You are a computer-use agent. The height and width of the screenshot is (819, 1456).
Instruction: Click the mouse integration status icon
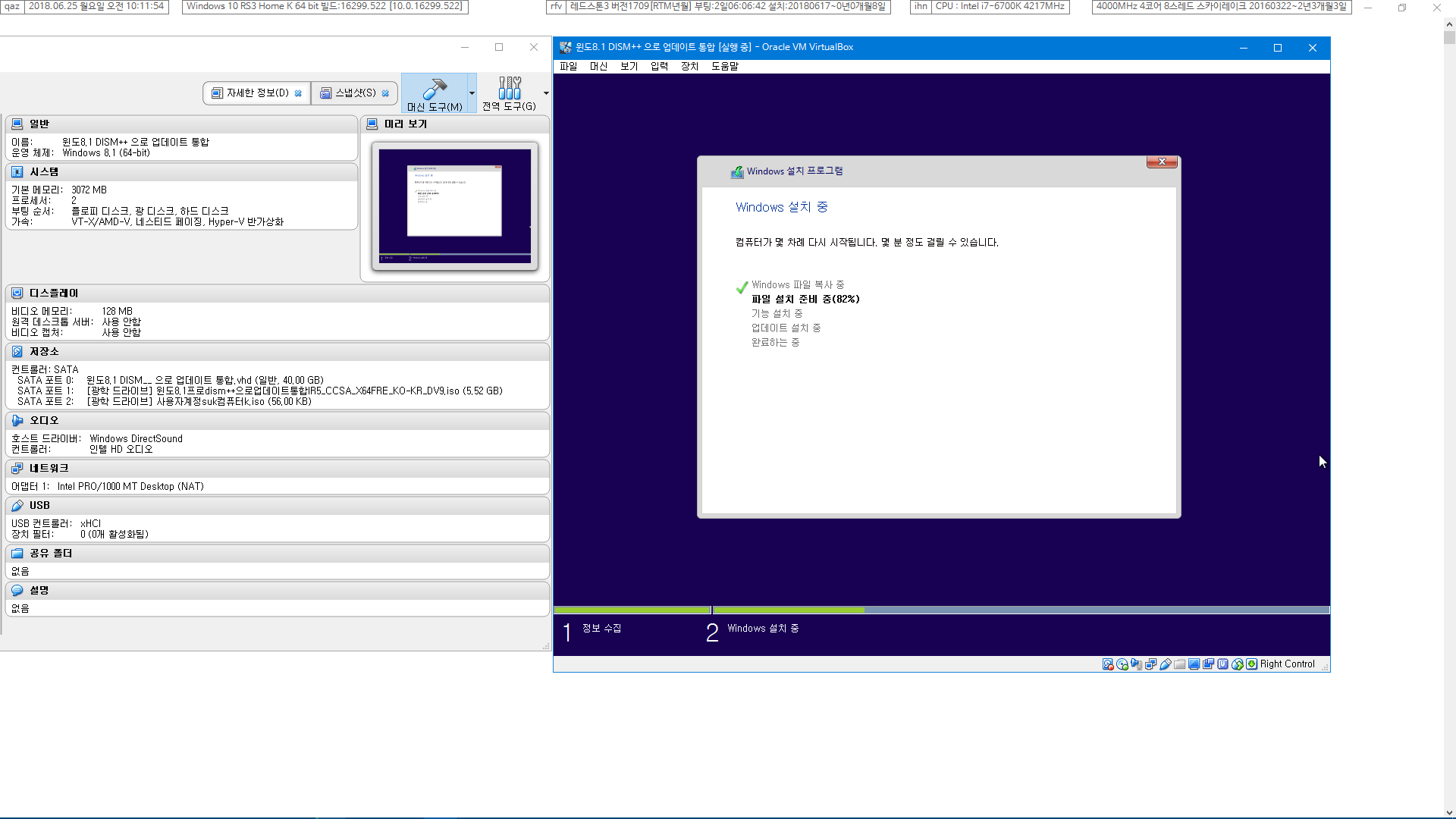pos(1238,664)
